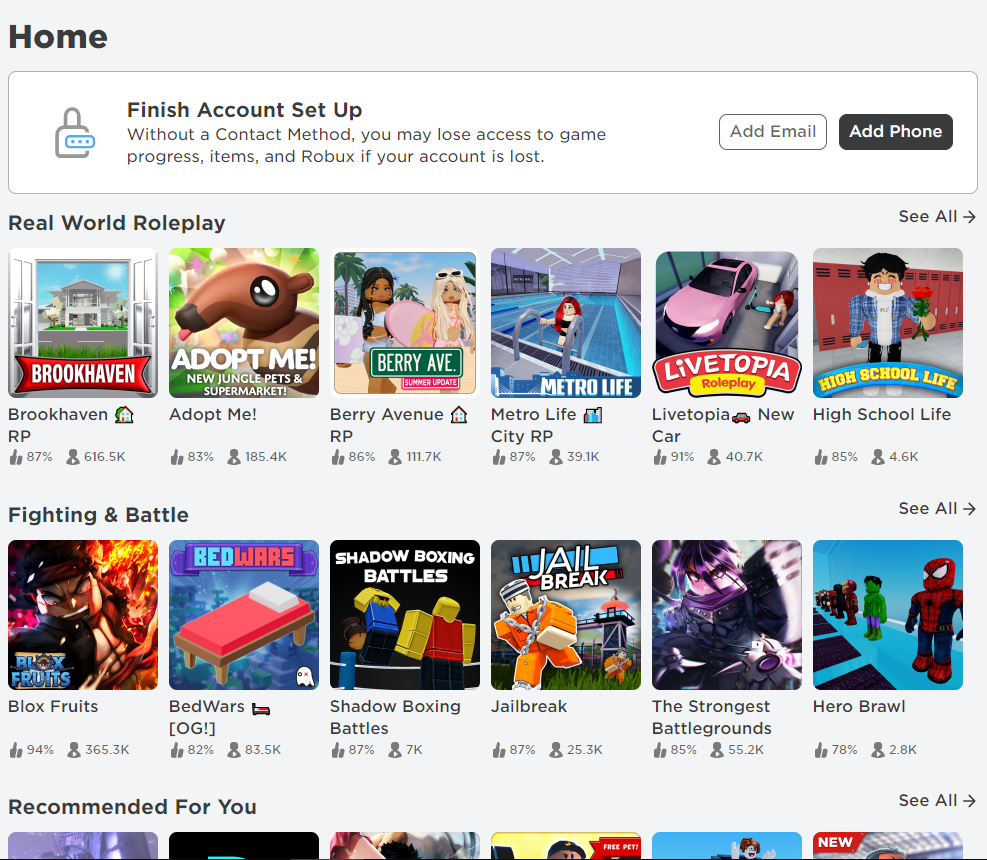Viewport: 987px width, 860px height.
Task: Open the High School Life icon
Action: click(888, 323)
